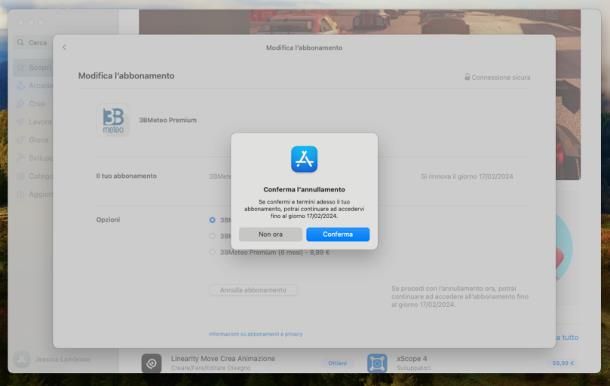
Task: Click the Annulla abbonamento button
Action: [x=253, y=290]
